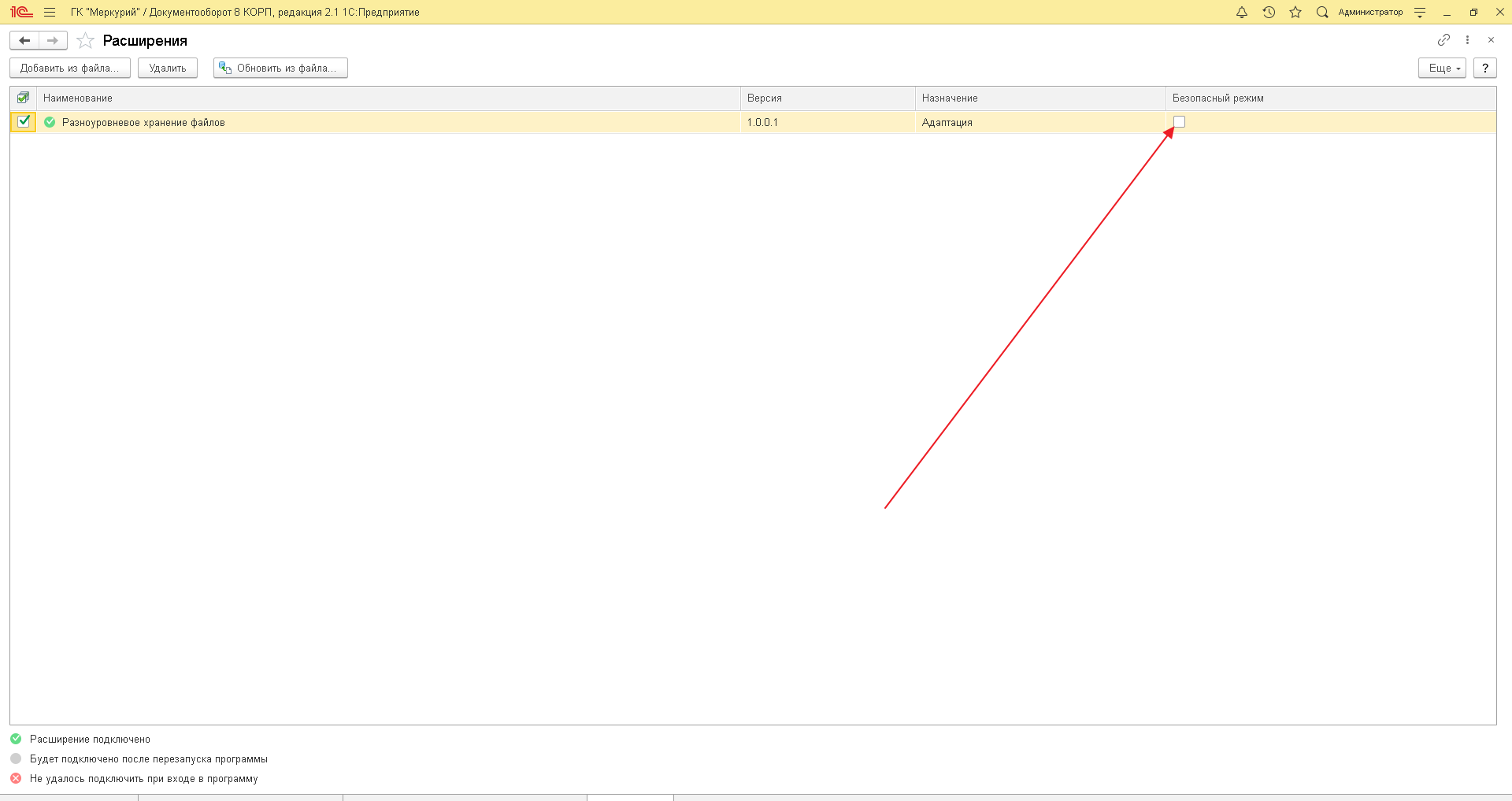Sort by Назначение column header
Image resolution: width=1512 pixels, height=801 pixels.
pos(1040,98)
